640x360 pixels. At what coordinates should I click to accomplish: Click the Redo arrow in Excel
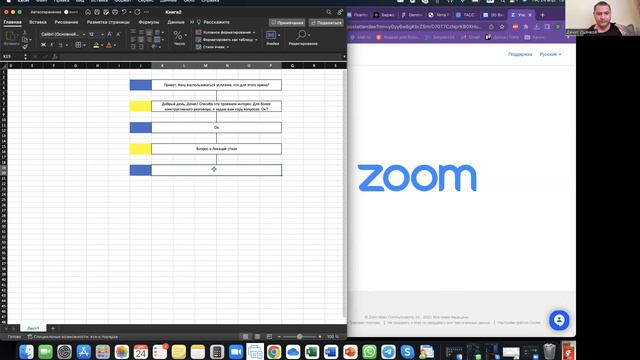(138, 12)
